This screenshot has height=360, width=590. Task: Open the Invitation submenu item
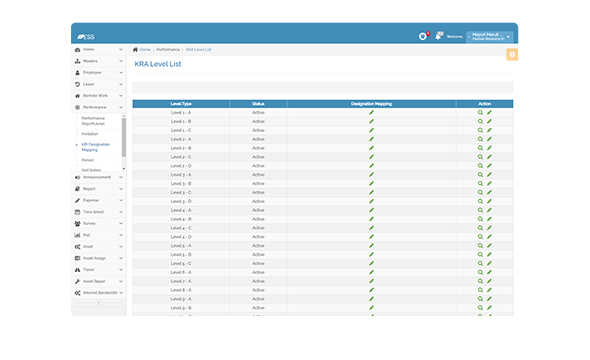pyautogui.click(x=90, y=134)
